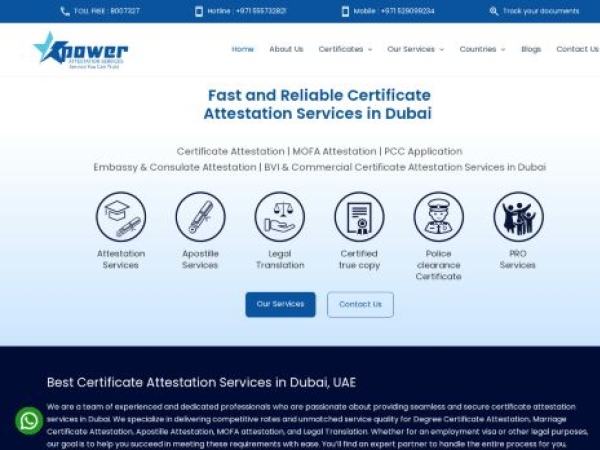Click the outlined Contact Us button
Image resolution: width=600 pixels, height=450 pixels.
tap(360, 305)
